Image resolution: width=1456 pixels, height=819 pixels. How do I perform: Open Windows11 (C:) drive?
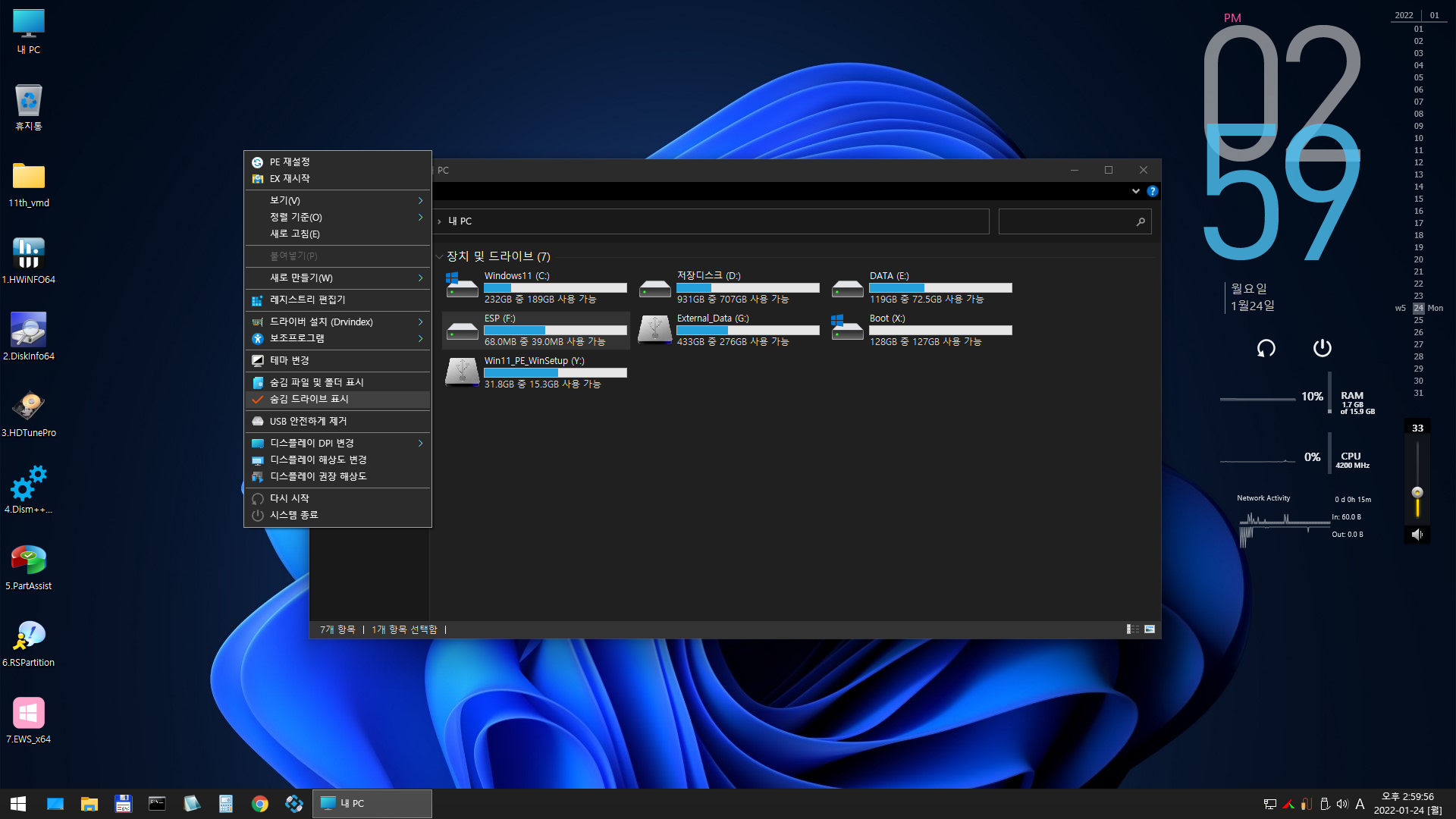pos(536,287)
